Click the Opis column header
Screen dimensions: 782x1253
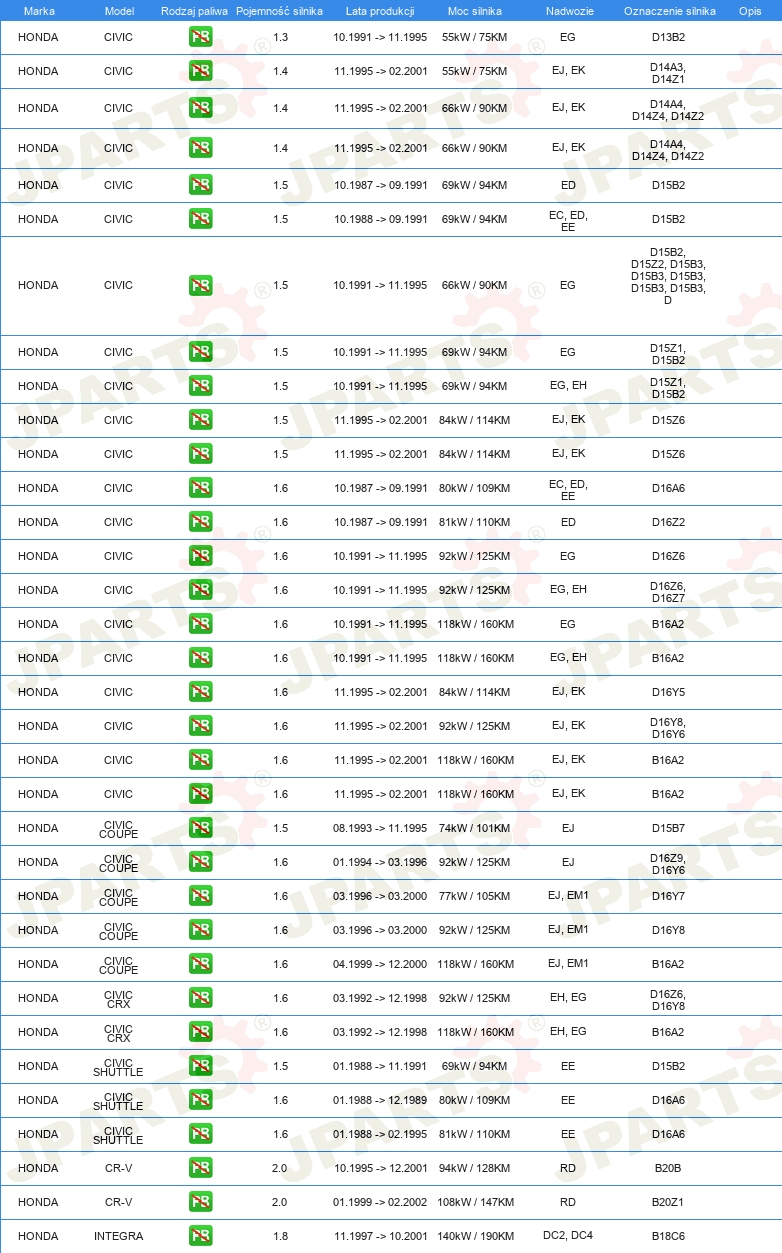(749, 11)
